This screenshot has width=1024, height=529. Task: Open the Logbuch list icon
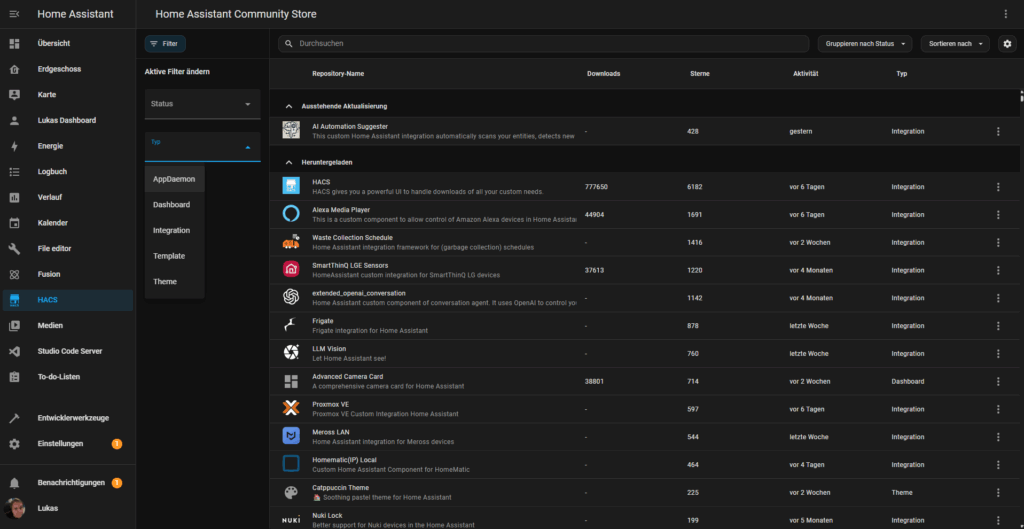click(x=14, y=172)
